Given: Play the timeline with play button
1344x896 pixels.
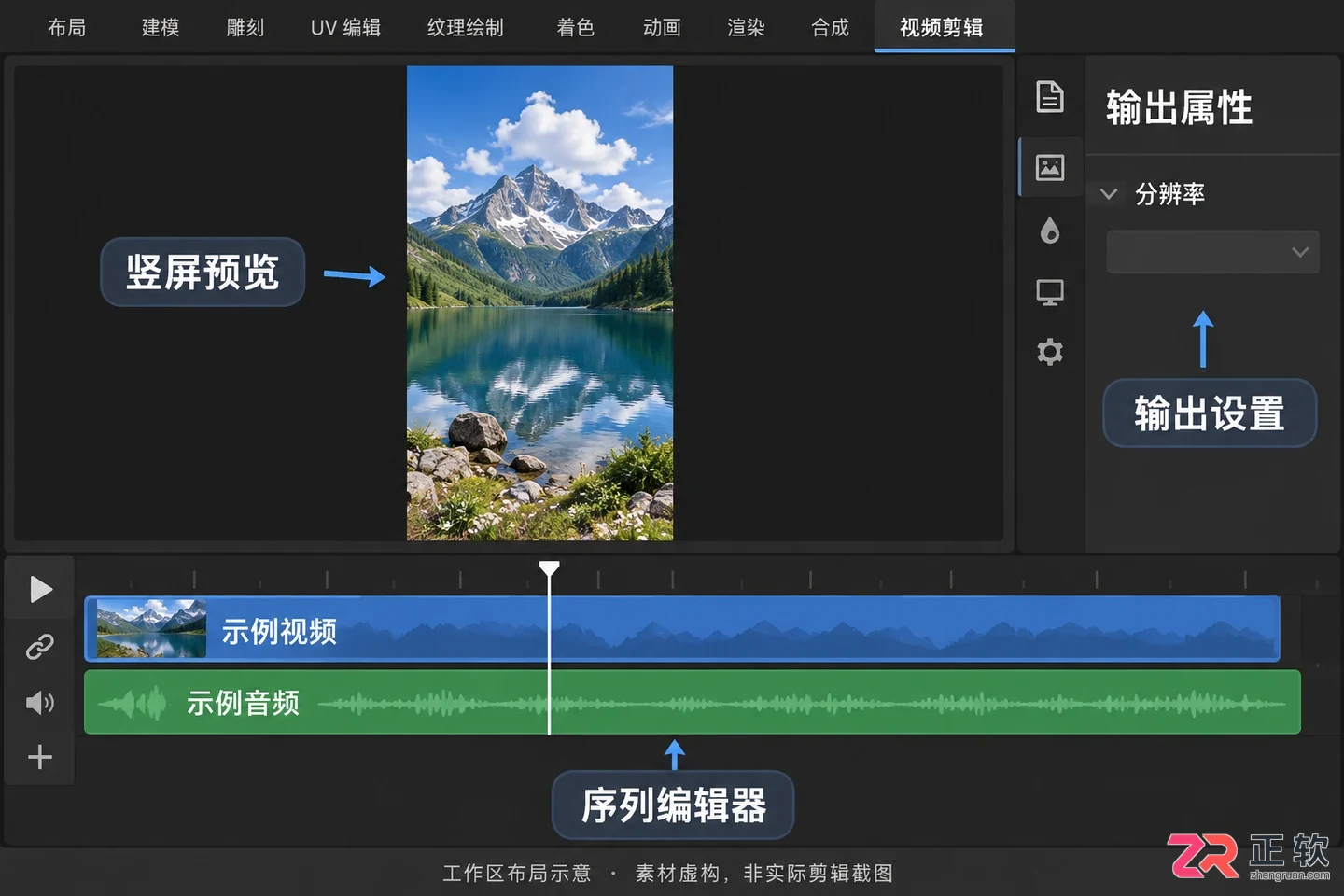Looking at the screenshot, I should coord(40,589).
